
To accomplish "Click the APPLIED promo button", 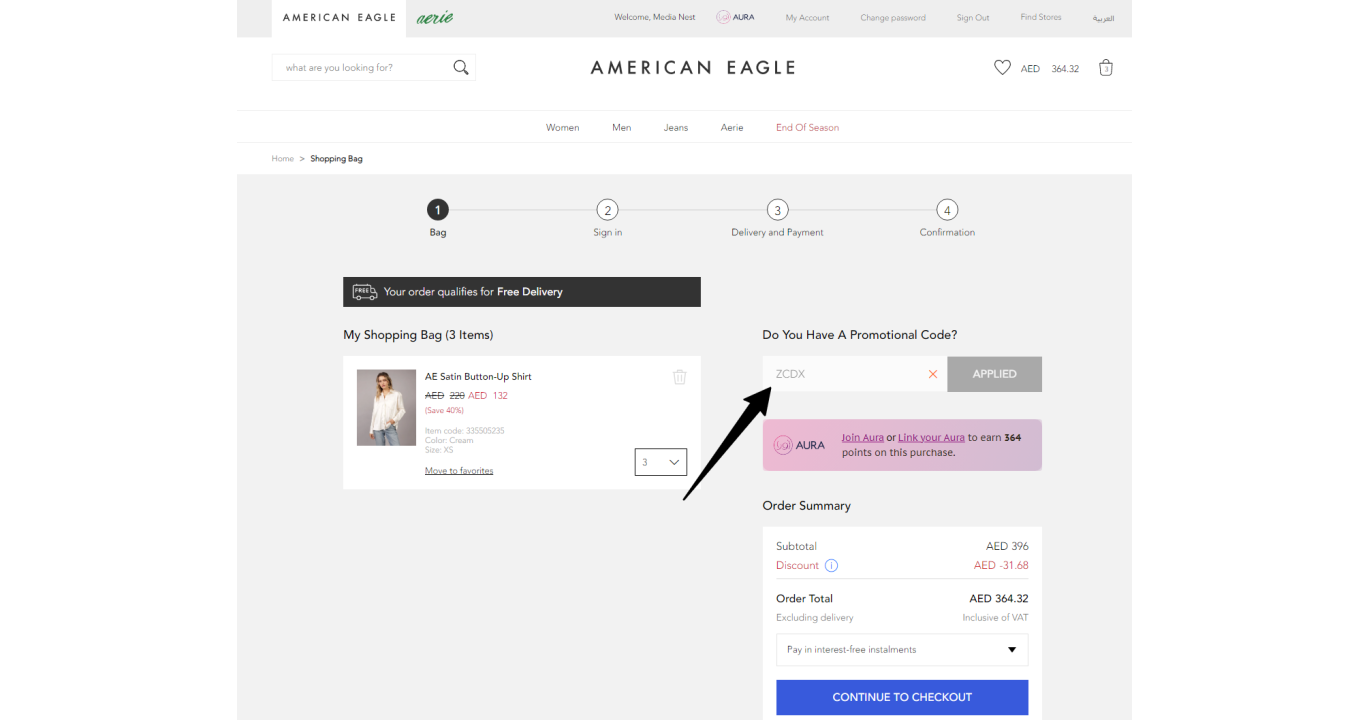I will point(994,374).
